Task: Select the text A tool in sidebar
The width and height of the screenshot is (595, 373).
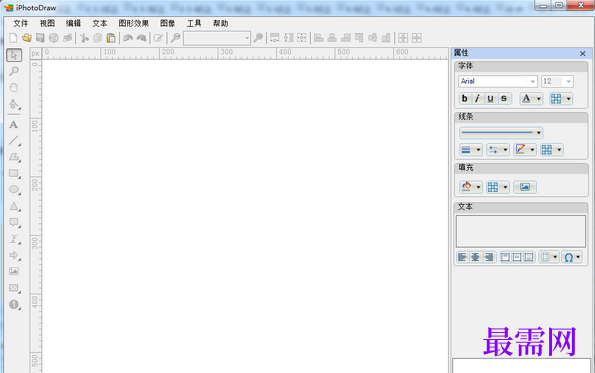Action: coord(14,125)
